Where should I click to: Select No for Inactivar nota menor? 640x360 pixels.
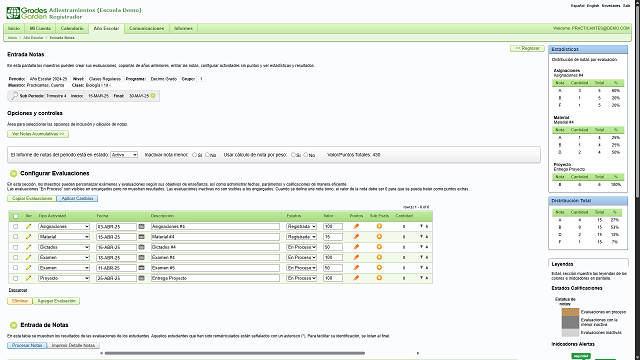point(207,155)
